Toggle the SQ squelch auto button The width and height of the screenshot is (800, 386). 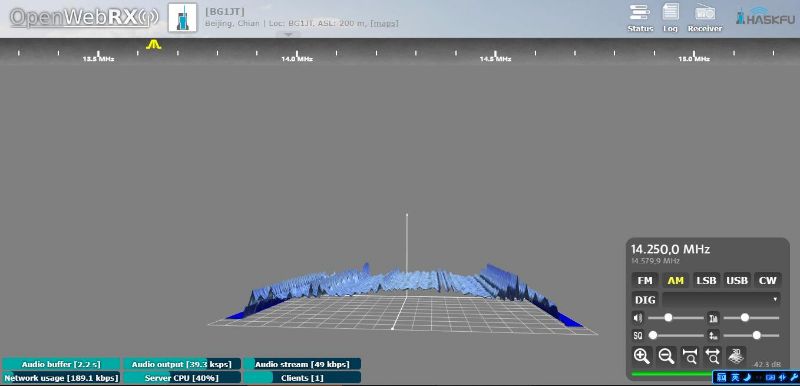638,336
